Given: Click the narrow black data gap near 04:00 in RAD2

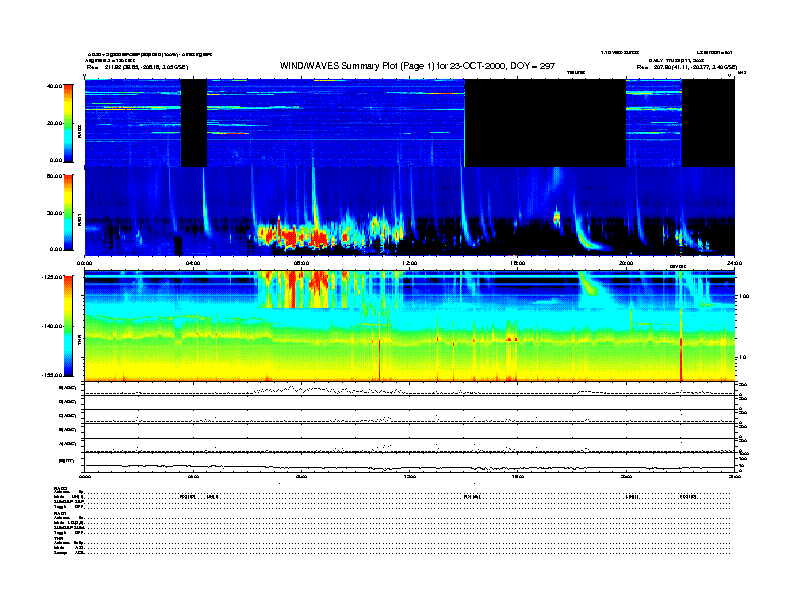Looking at the screenshot, I should point(194,123).
